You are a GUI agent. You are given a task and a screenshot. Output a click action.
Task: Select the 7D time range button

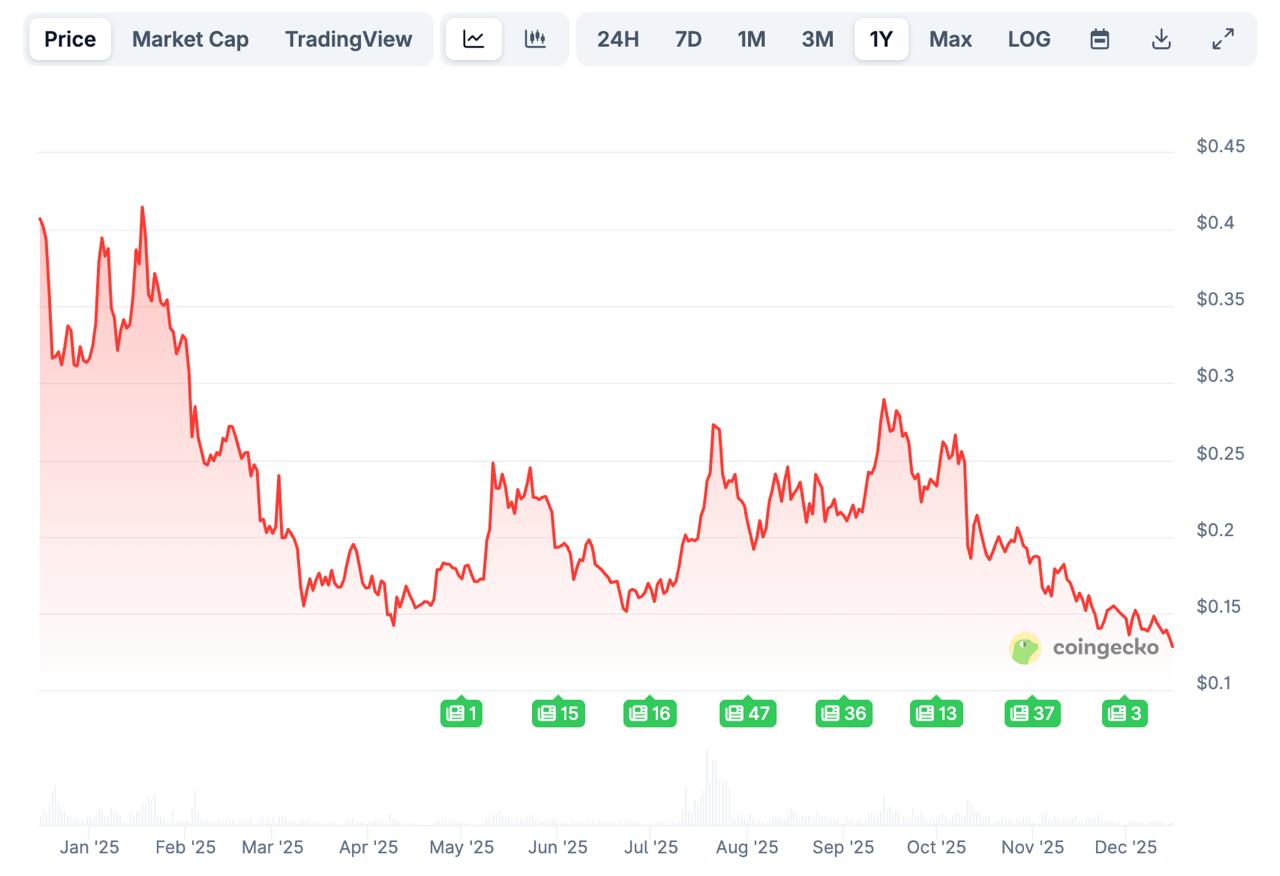click(688, 39)
